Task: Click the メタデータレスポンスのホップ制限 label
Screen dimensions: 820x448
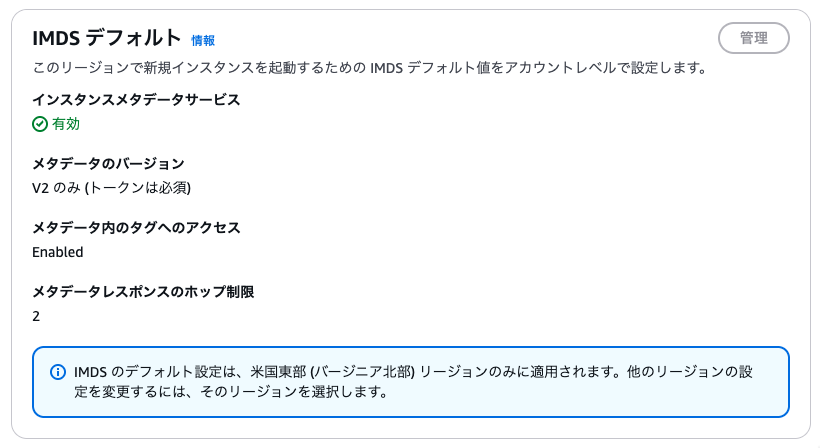Action: [143, 292]
